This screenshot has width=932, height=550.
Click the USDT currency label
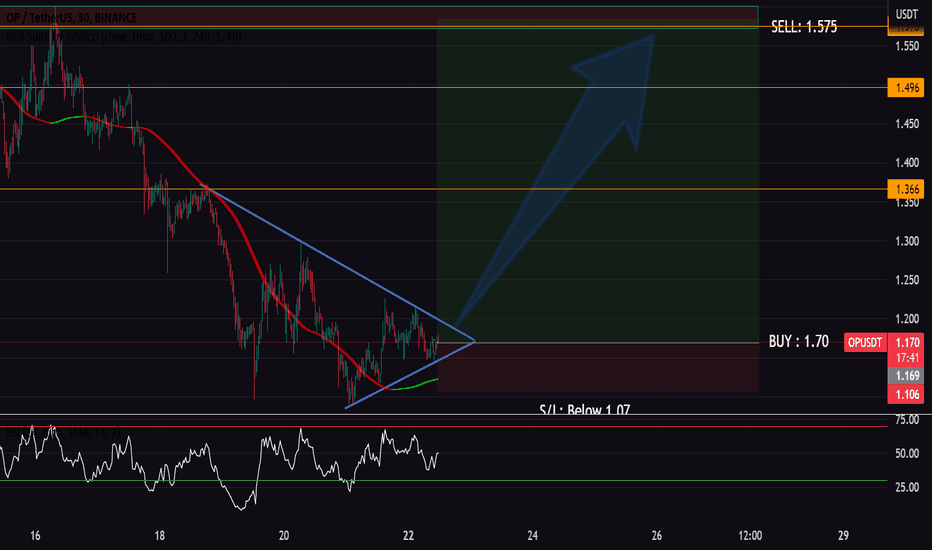click(906, 14)
